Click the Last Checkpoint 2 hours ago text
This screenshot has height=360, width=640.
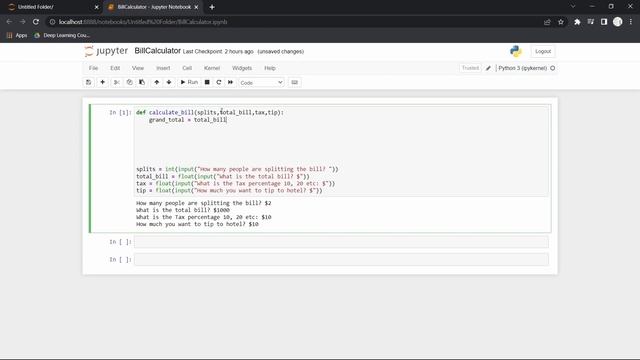pyautogui.click(x=218, y=51)
